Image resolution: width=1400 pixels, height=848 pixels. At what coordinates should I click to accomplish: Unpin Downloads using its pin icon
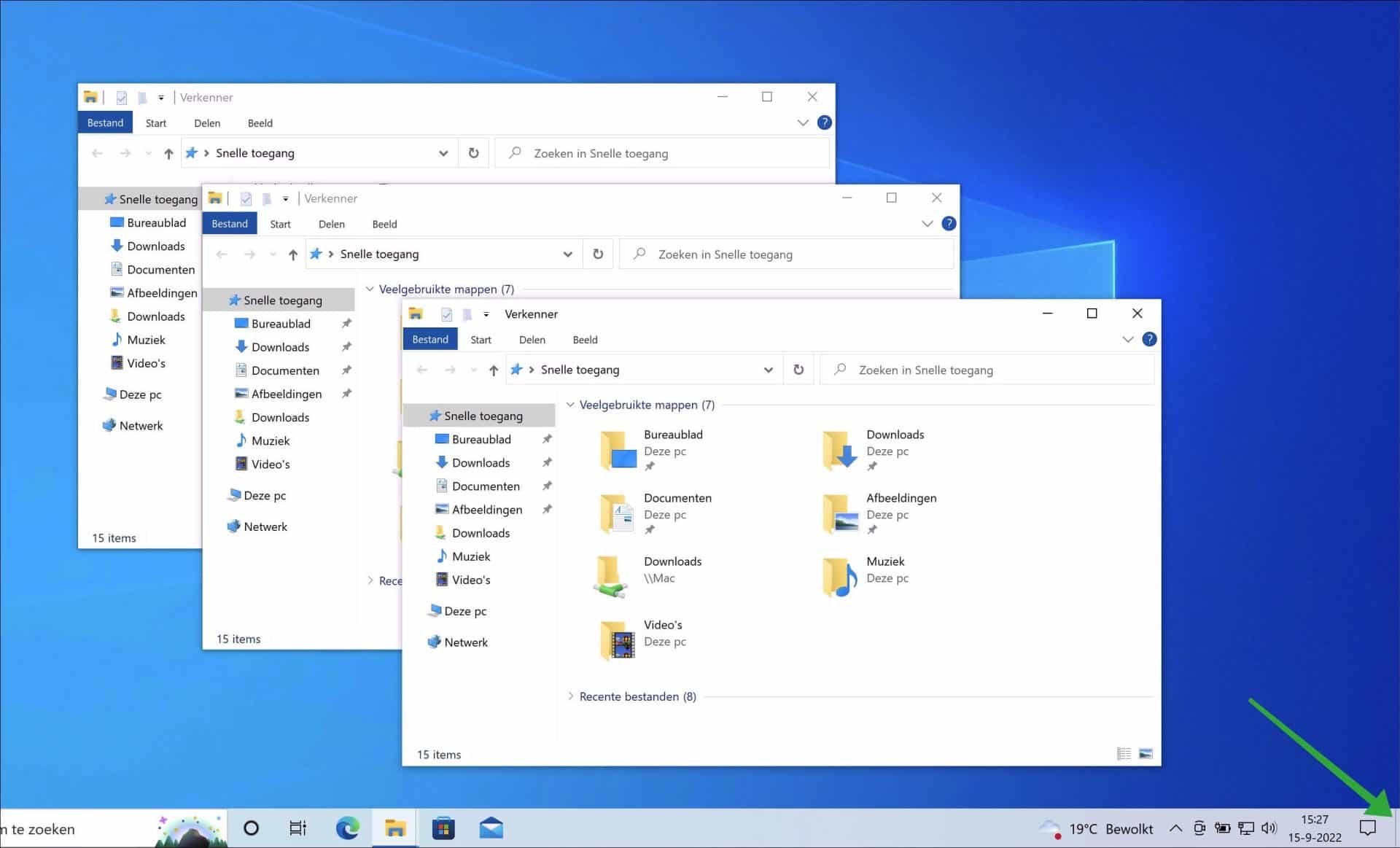[547, 462]
